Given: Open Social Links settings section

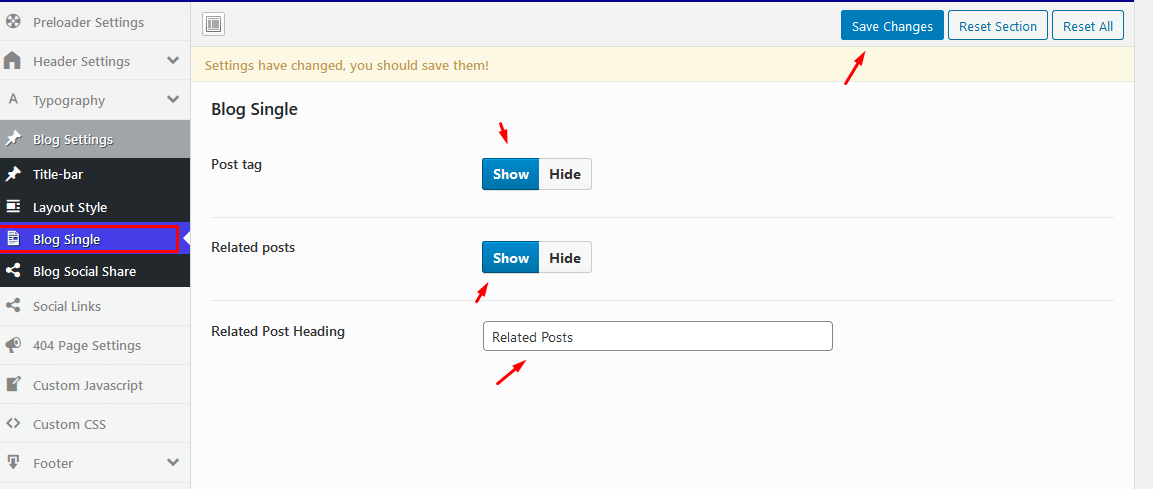Looking at the screenshot, I should coord(67,306).
